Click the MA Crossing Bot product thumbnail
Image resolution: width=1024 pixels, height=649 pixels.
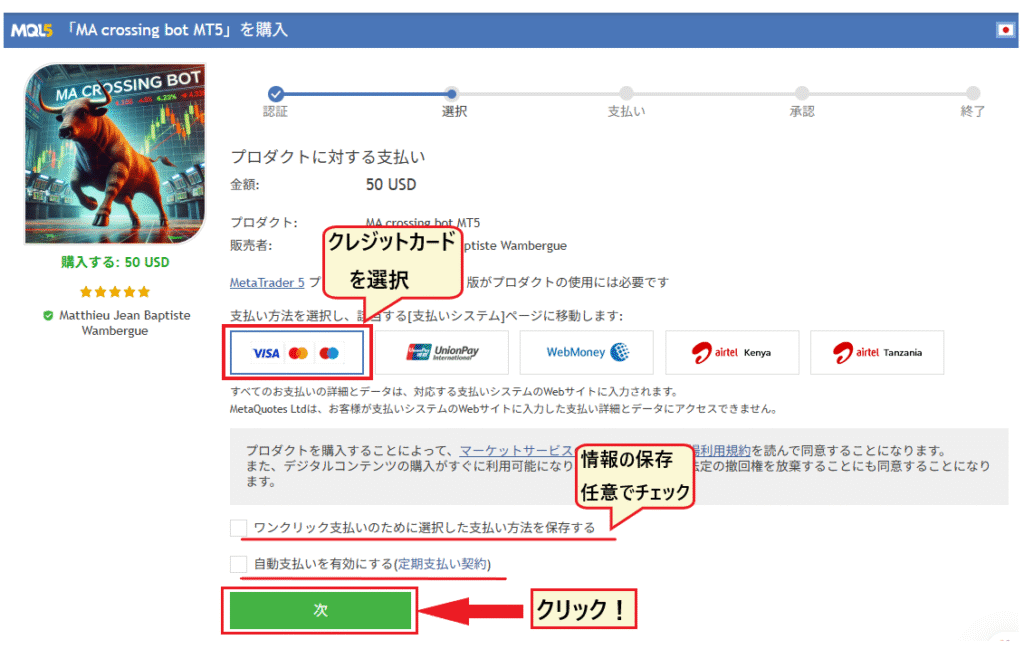point(115,155)
